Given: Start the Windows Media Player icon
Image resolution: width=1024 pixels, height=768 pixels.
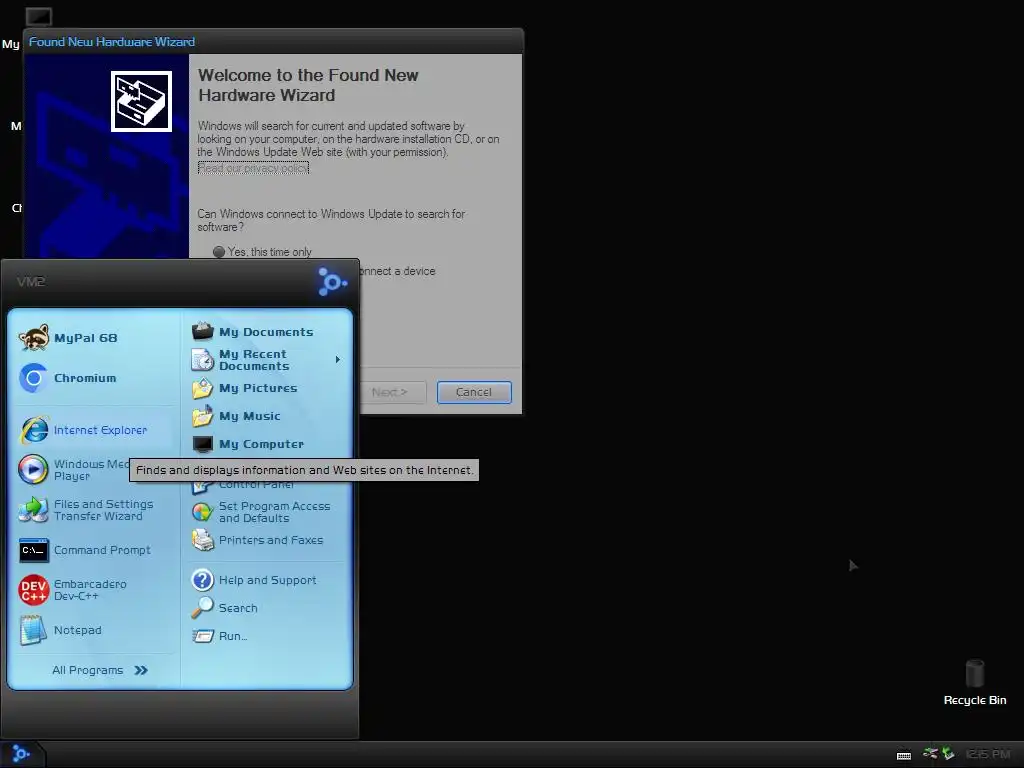Looking at the screenshot, I should 33,470.
